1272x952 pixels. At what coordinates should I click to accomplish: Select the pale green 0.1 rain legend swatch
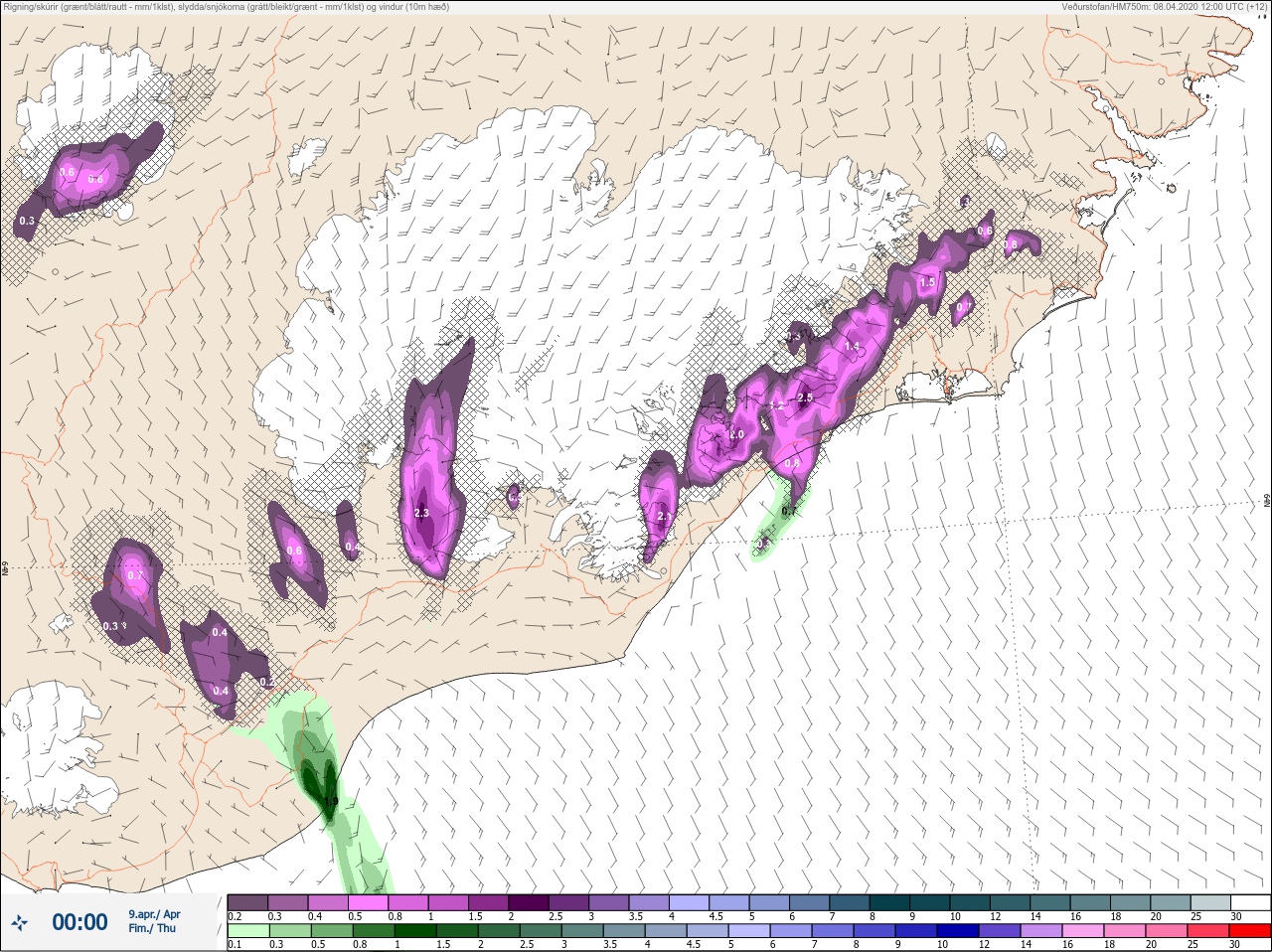(x=248, y=930)
